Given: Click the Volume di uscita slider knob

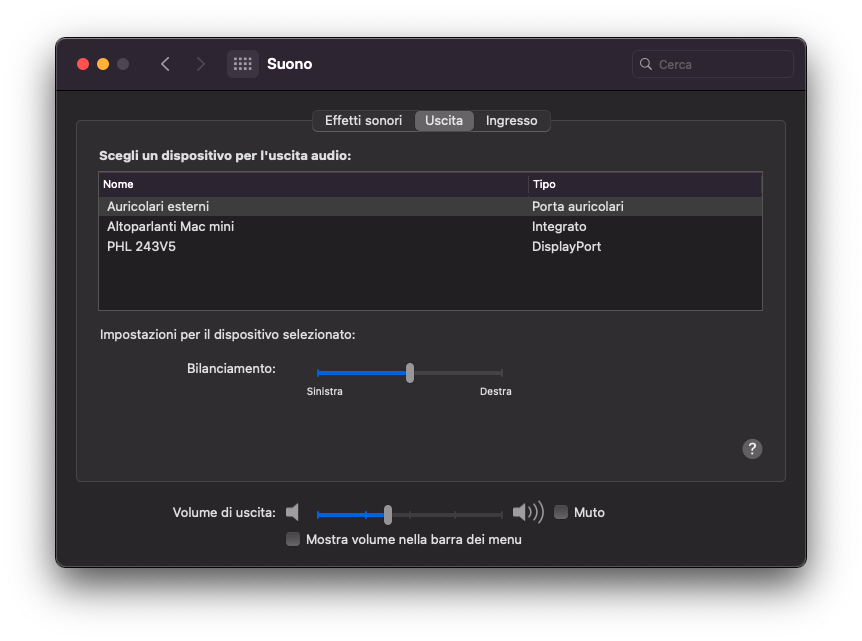Looking at the screenshot, I should (x=388, y=514).
